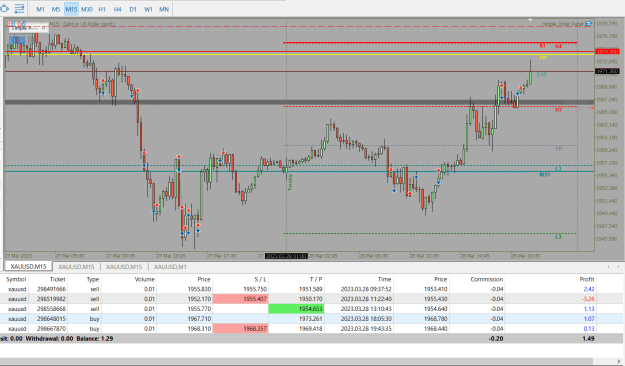The width and height of the screenshot is (625, 366).
Task: Select trade row with ticket 298648015
Action: tap(311, 319)
